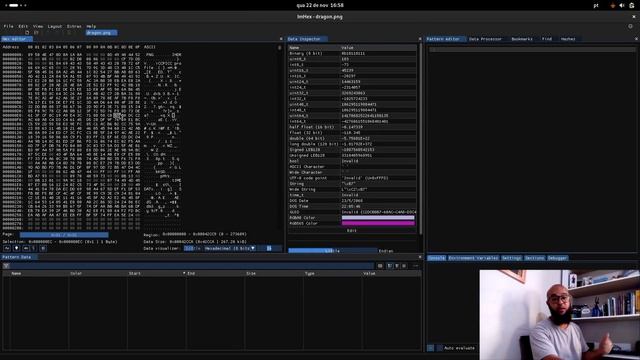Click the Pattern Data filter icon
This screenshot has height=360, width=640.
click(6, 266)
